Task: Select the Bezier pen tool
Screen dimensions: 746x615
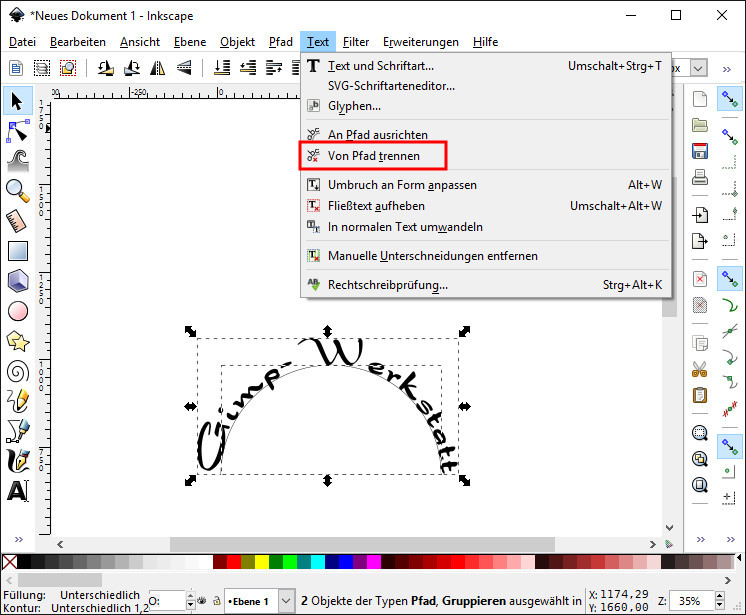Action: (x=18, y=431)
